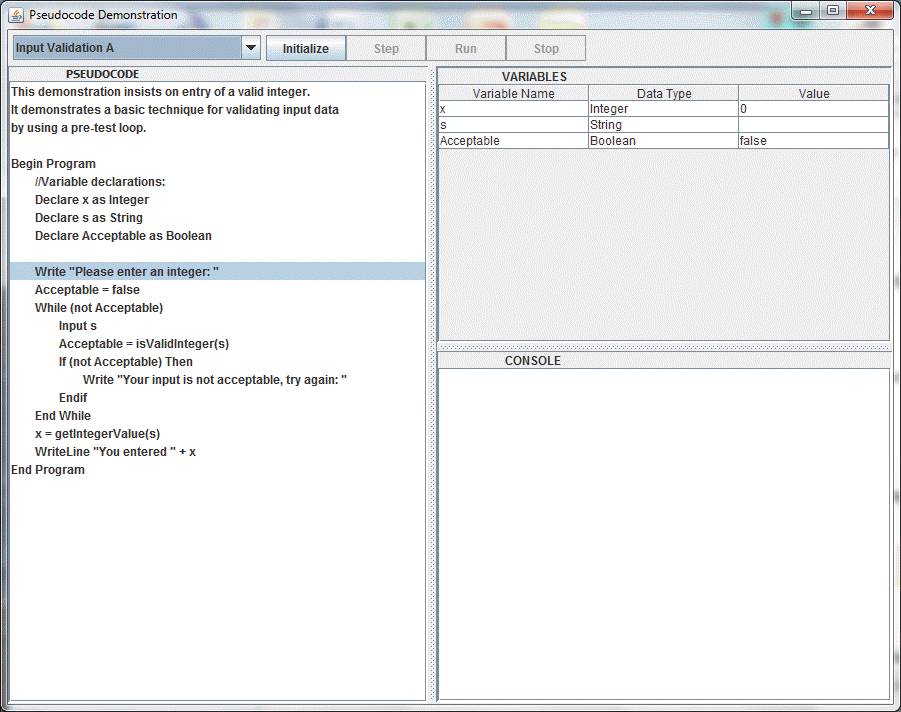The height and width of the screenshot is (712, 901).
Task: Select the value cell for variable x
Action: 813,108
